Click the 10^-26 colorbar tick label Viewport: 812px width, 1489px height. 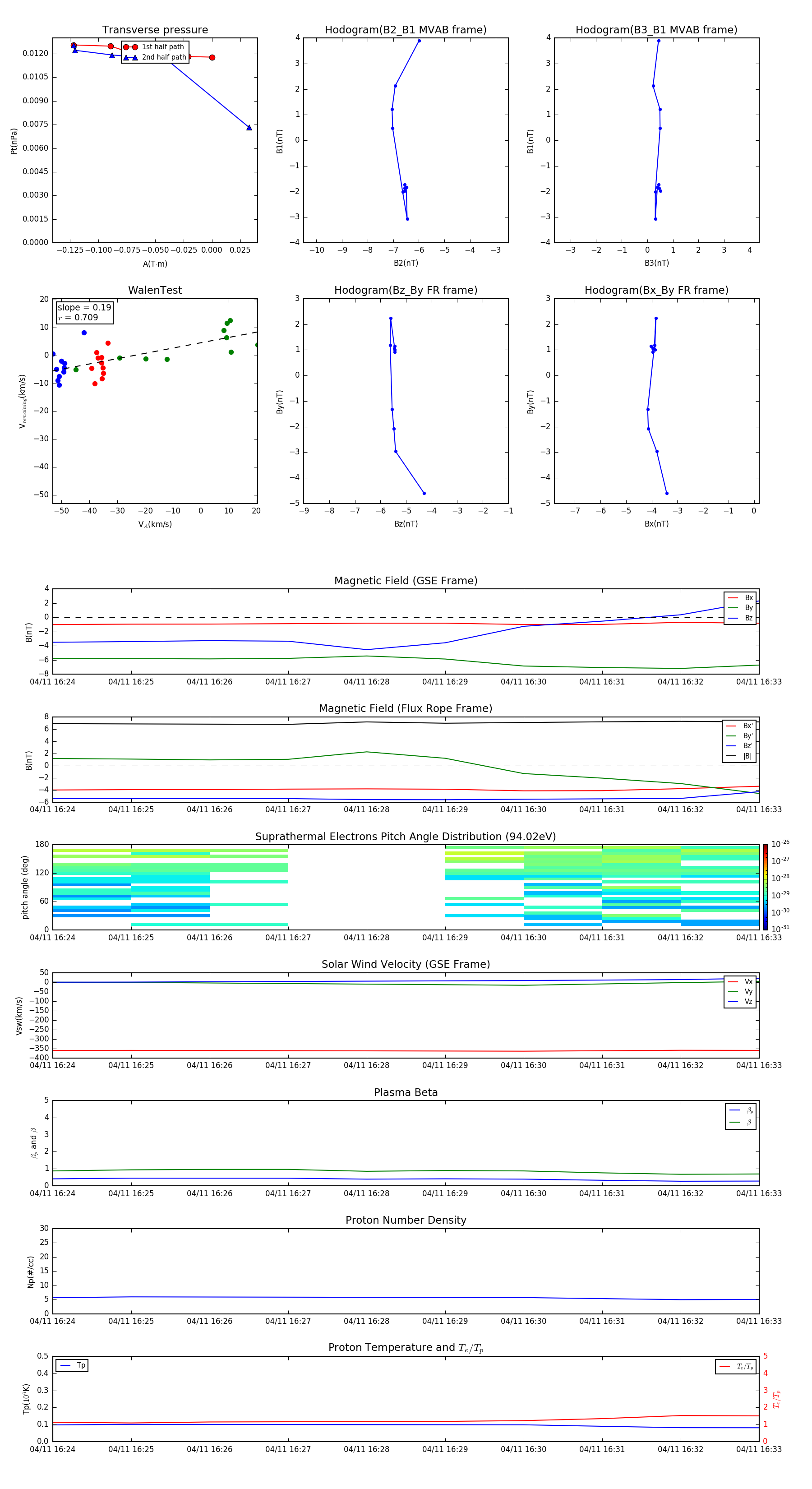click(x=780, y=844)
